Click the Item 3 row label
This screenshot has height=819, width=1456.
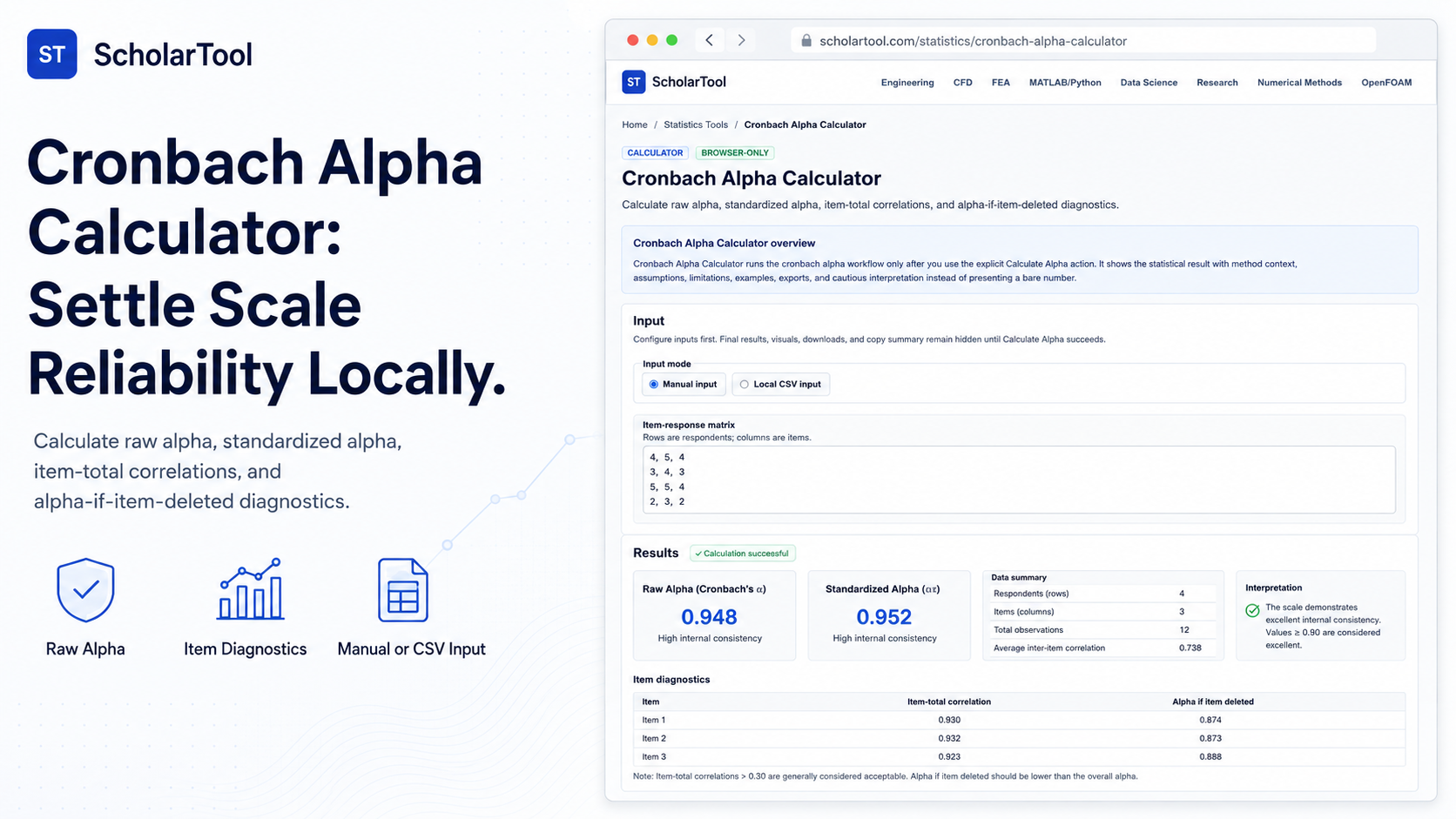click(x=654, y=757)
